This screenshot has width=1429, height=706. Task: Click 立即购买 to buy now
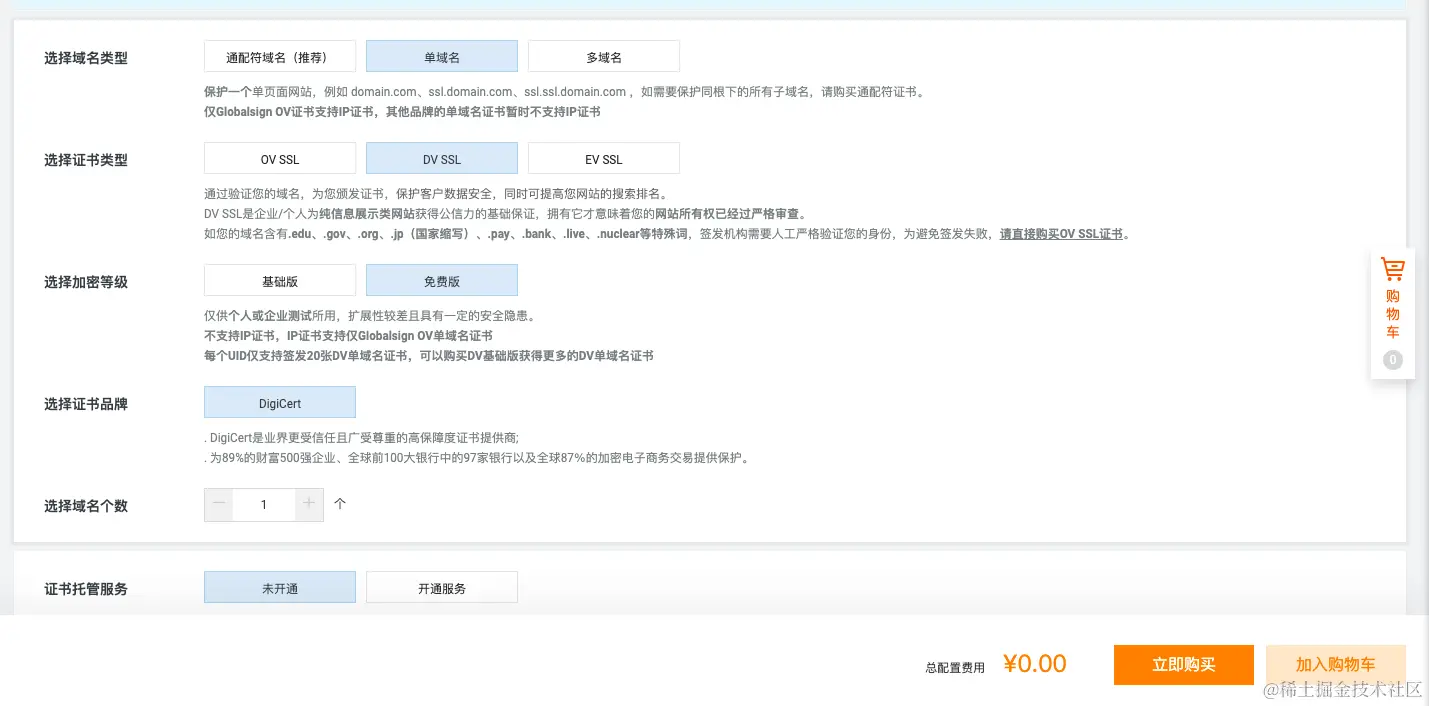coord(1184,665)
